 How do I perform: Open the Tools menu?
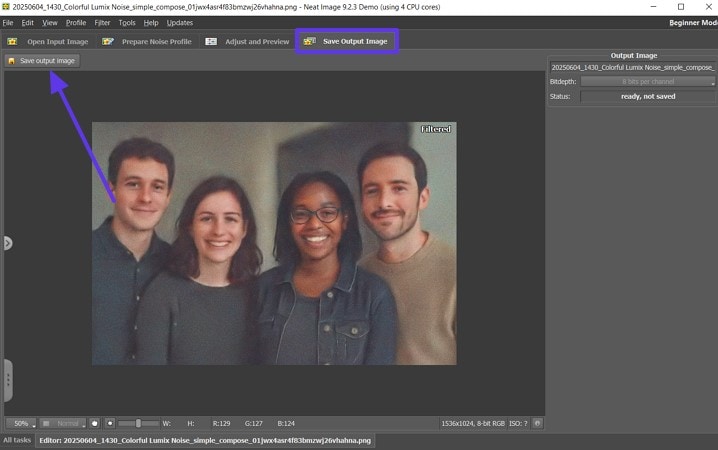[127, 23]
